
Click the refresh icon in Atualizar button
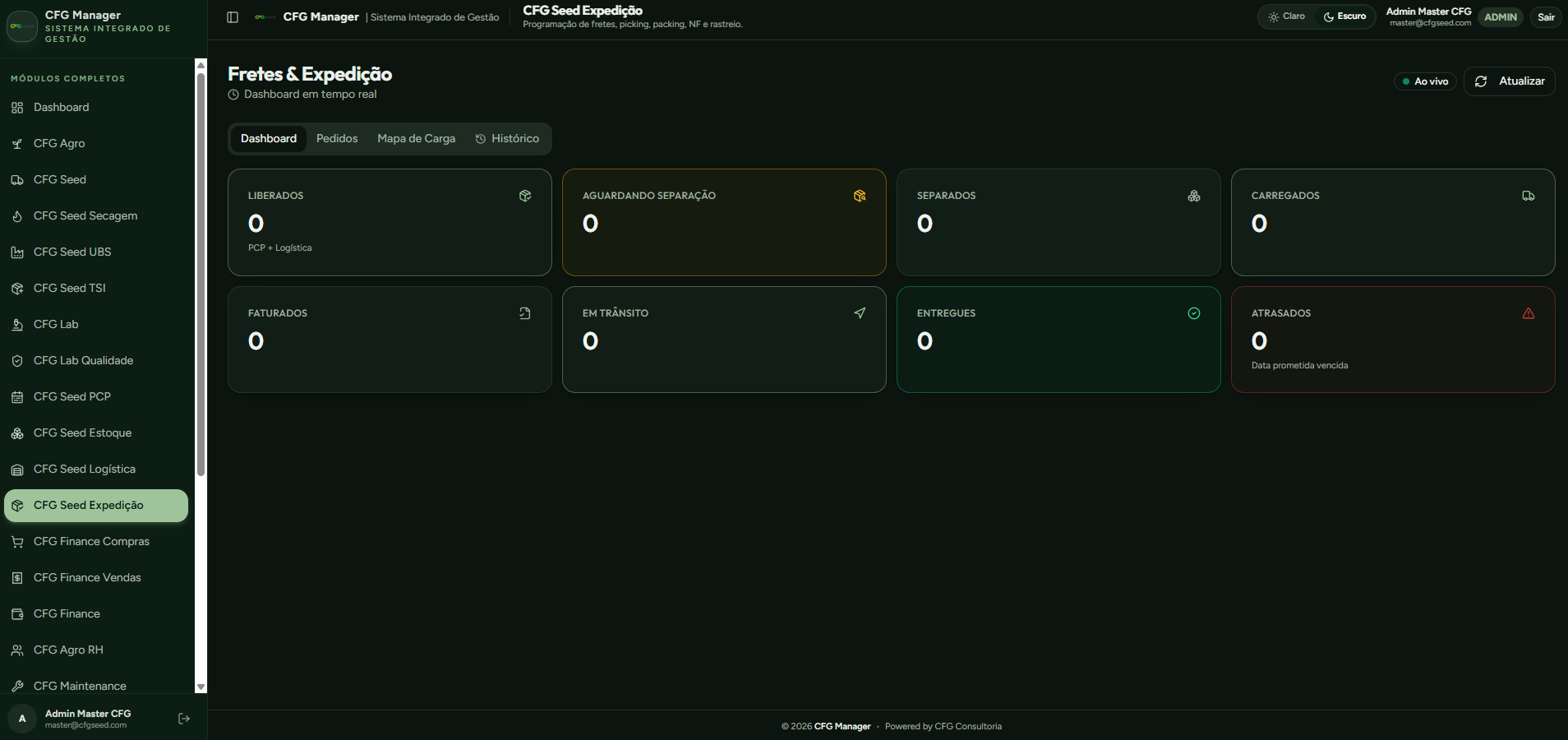(x=1481, y=81)
